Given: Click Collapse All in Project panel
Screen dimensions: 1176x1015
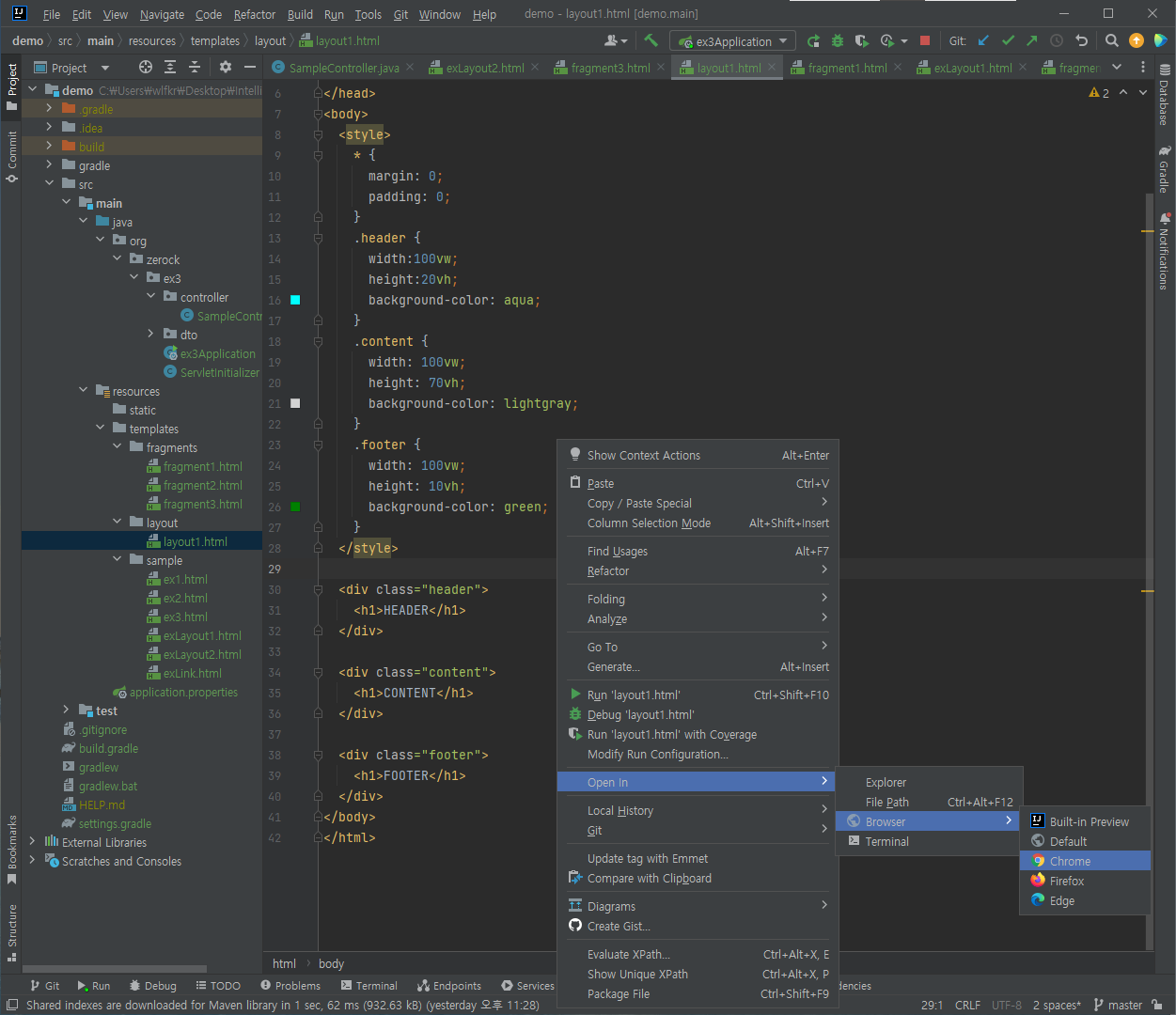Looking at the screenshot, I should 195,67.
